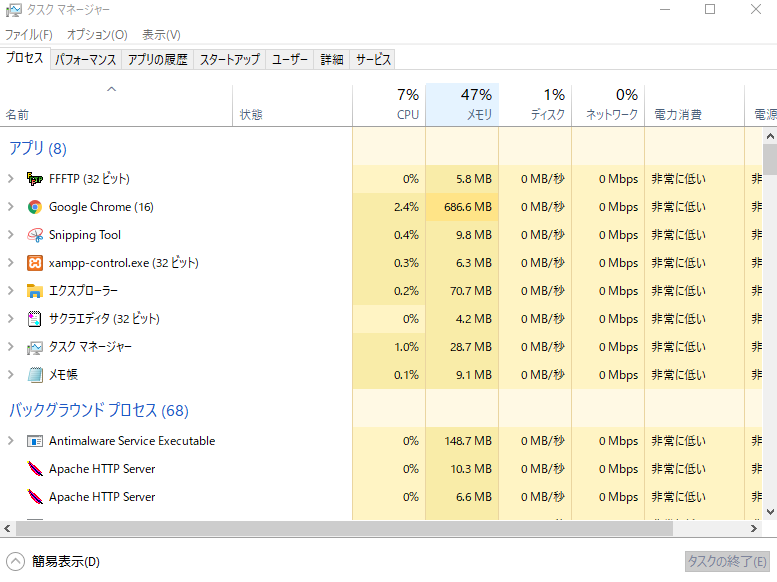Open the オプション menu
The height and width of the screenshot is (582, 777).
coord(97,35)
